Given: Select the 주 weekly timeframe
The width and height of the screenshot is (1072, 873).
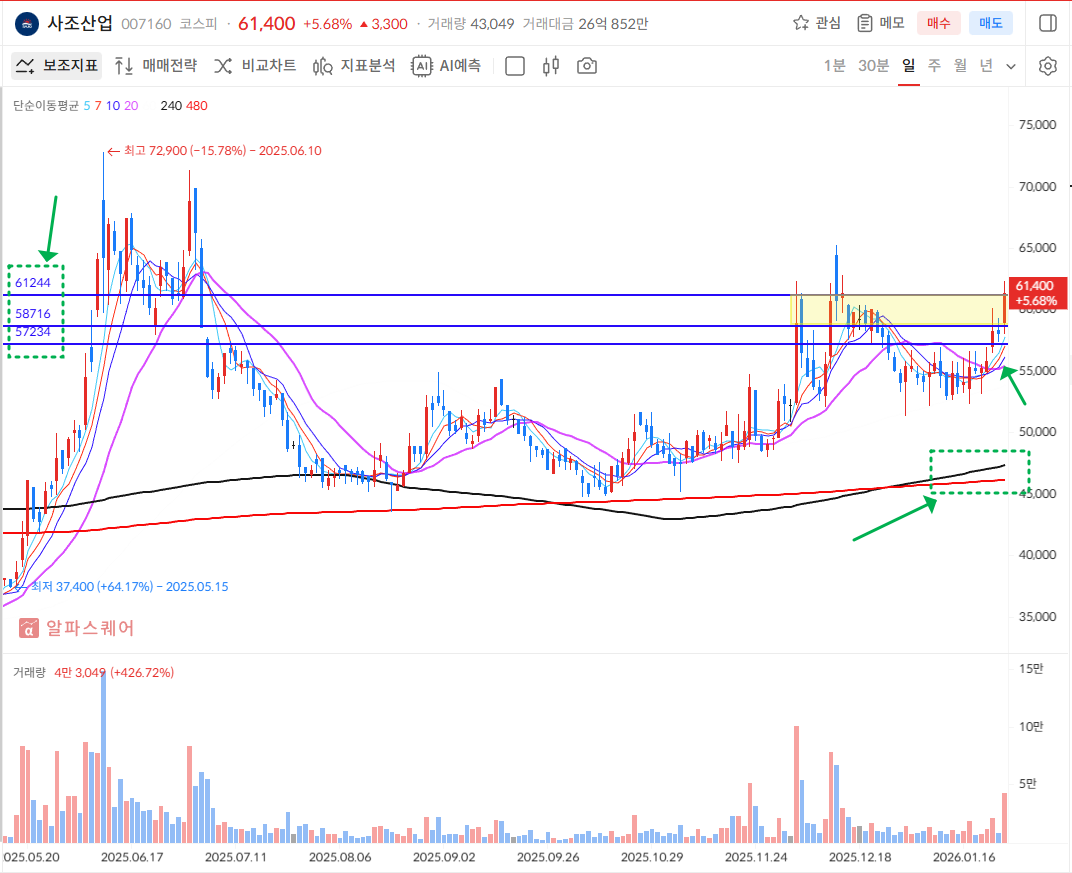Looking at the screenshot, I should (x=934, y=66).
